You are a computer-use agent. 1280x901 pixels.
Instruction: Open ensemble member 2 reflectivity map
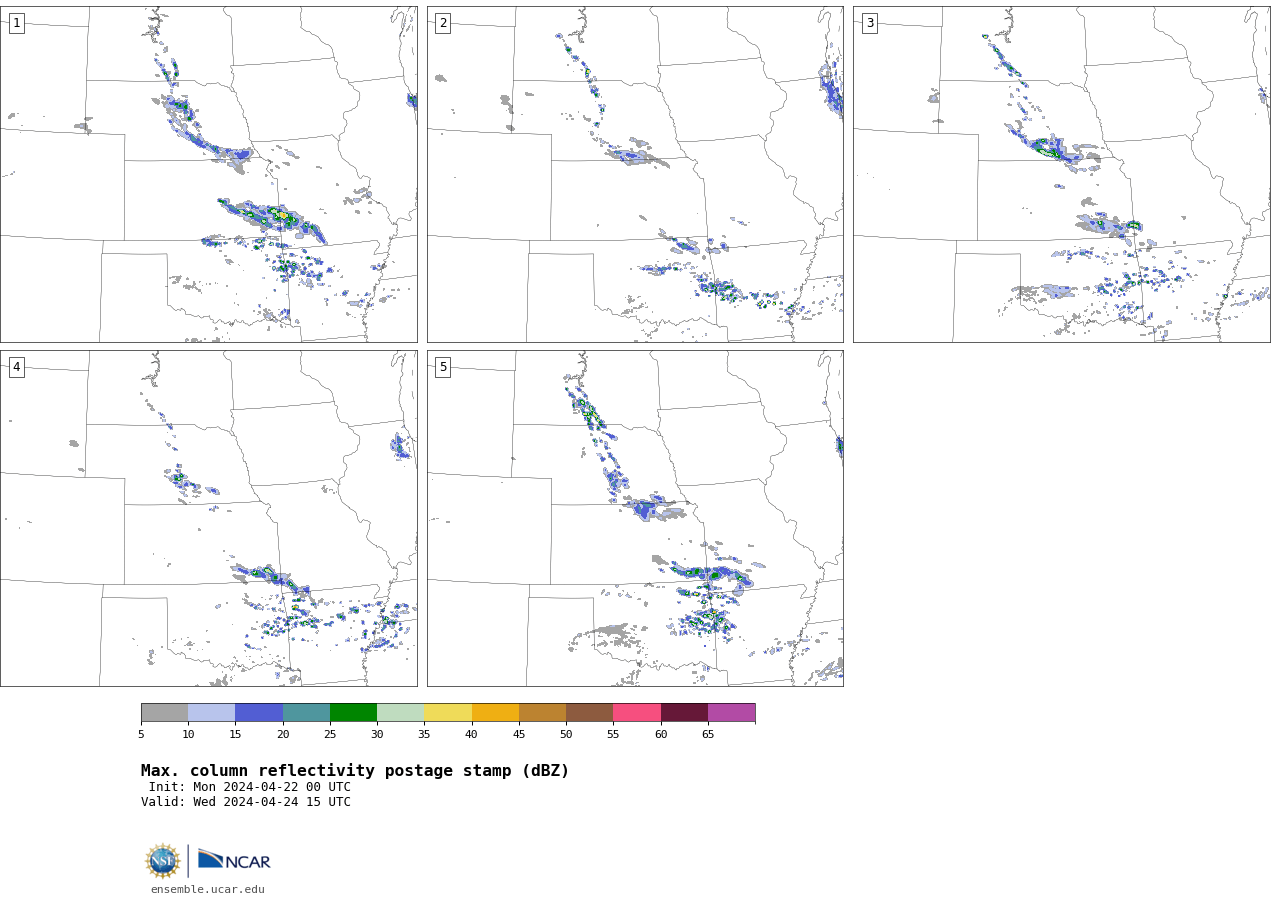tap(635, 174)
